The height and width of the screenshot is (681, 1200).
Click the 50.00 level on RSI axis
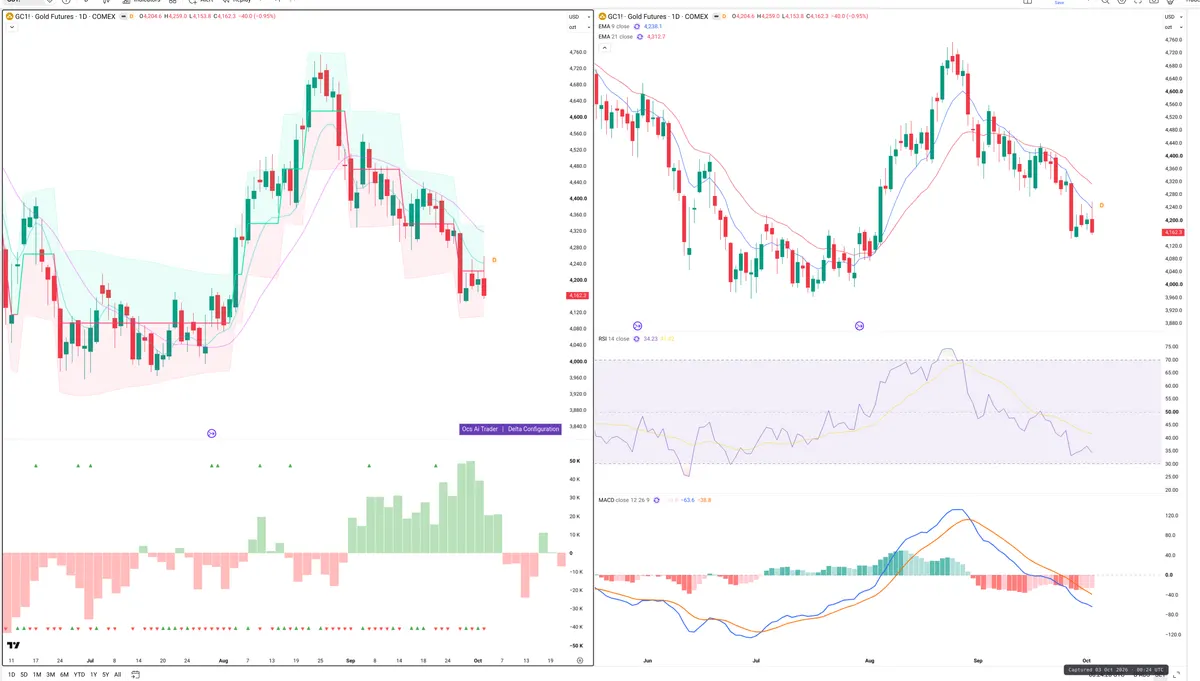click(x=1170, y=412)
